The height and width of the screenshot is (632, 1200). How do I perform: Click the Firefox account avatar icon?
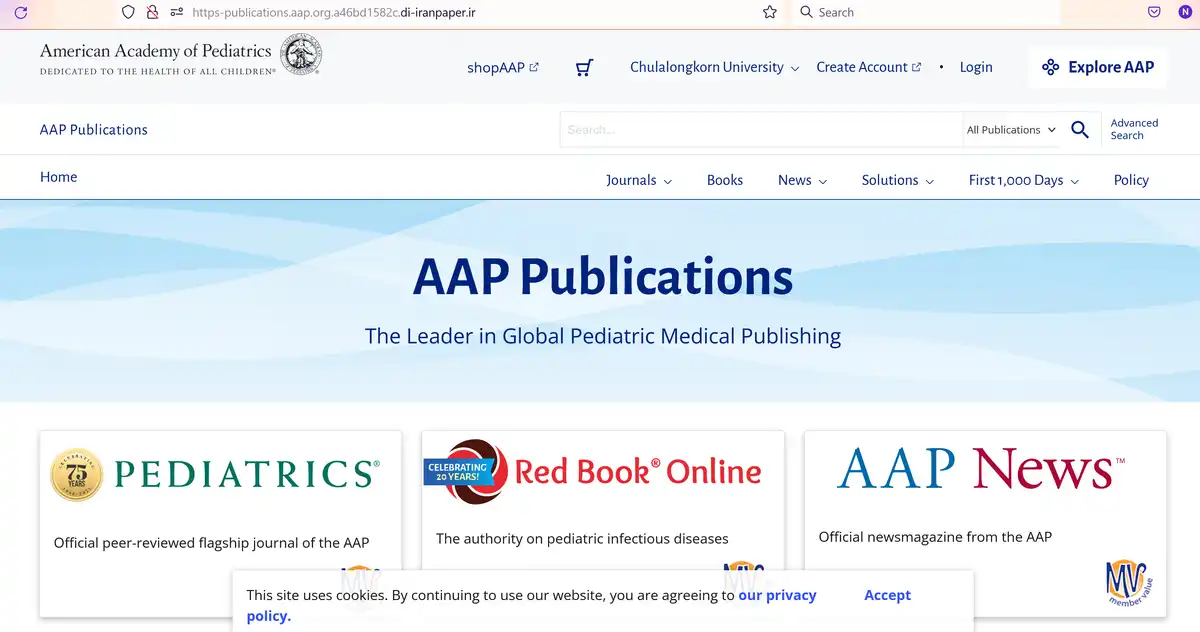coord(1185,12)
